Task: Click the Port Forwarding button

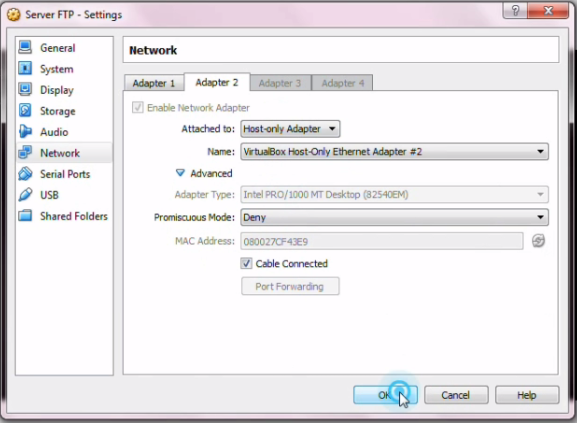Action: point(290,286)
